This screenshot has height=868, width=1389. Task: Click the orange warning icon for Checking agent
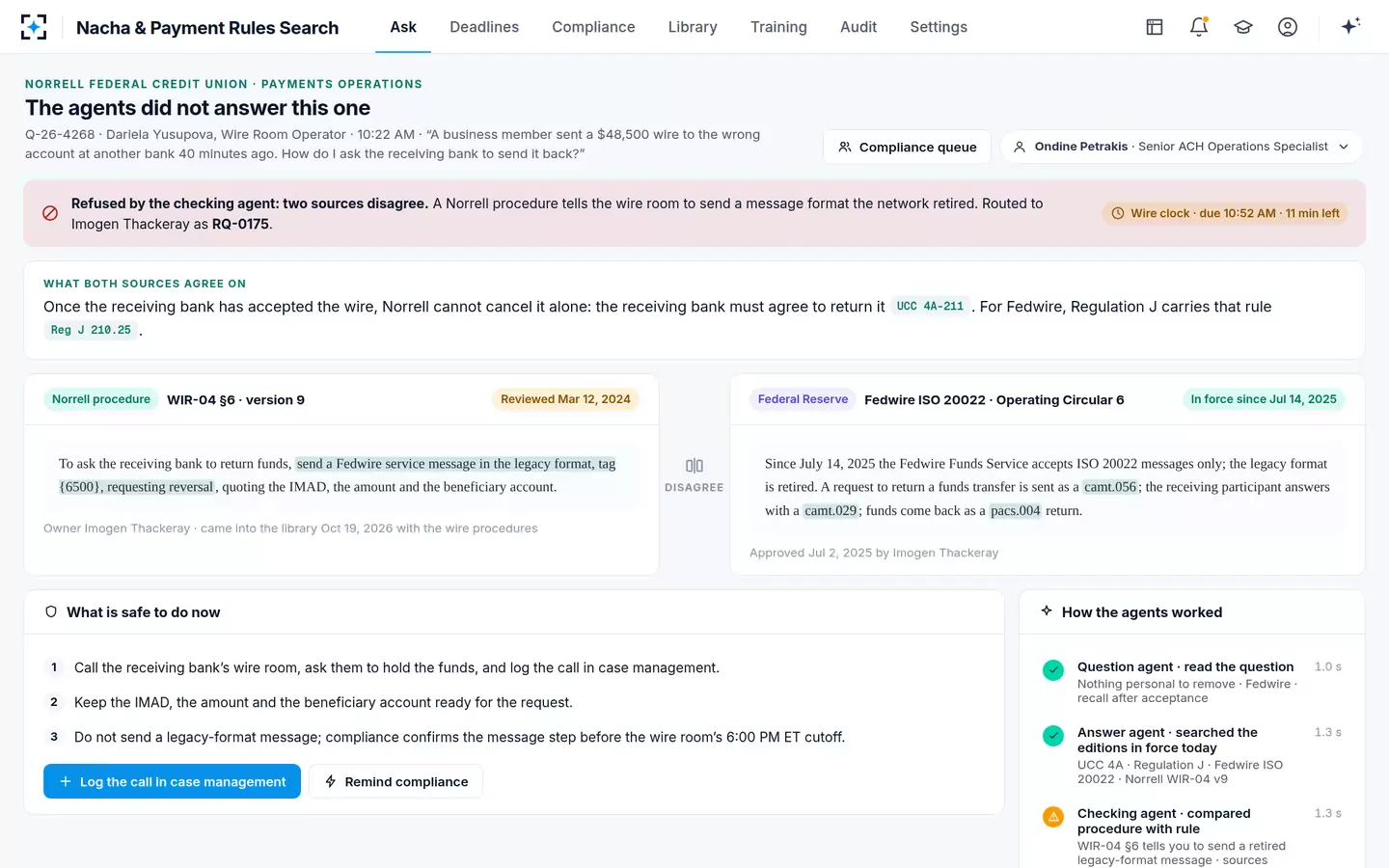click(x=1053, y=817)
